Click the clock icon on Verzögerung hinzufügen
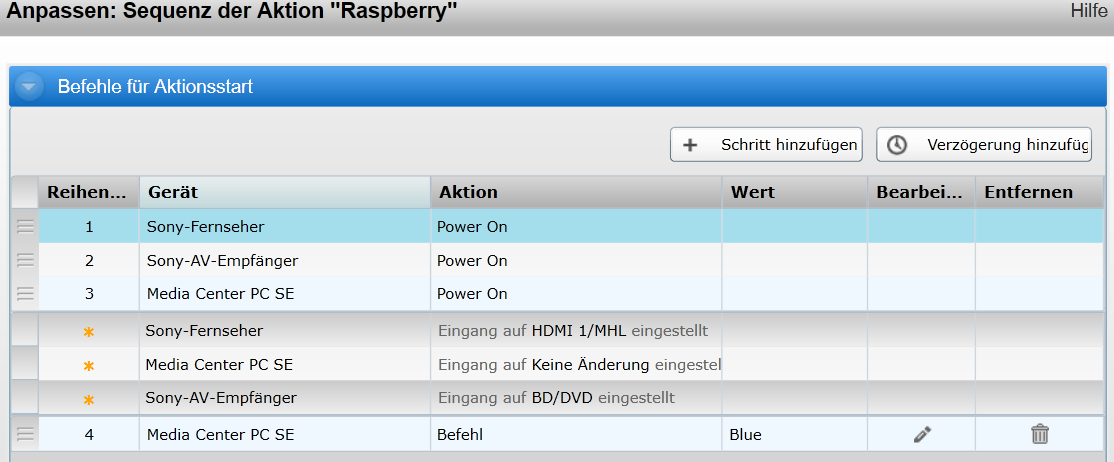This screenshot has height=462, width=1114. (x=897, y=145)
